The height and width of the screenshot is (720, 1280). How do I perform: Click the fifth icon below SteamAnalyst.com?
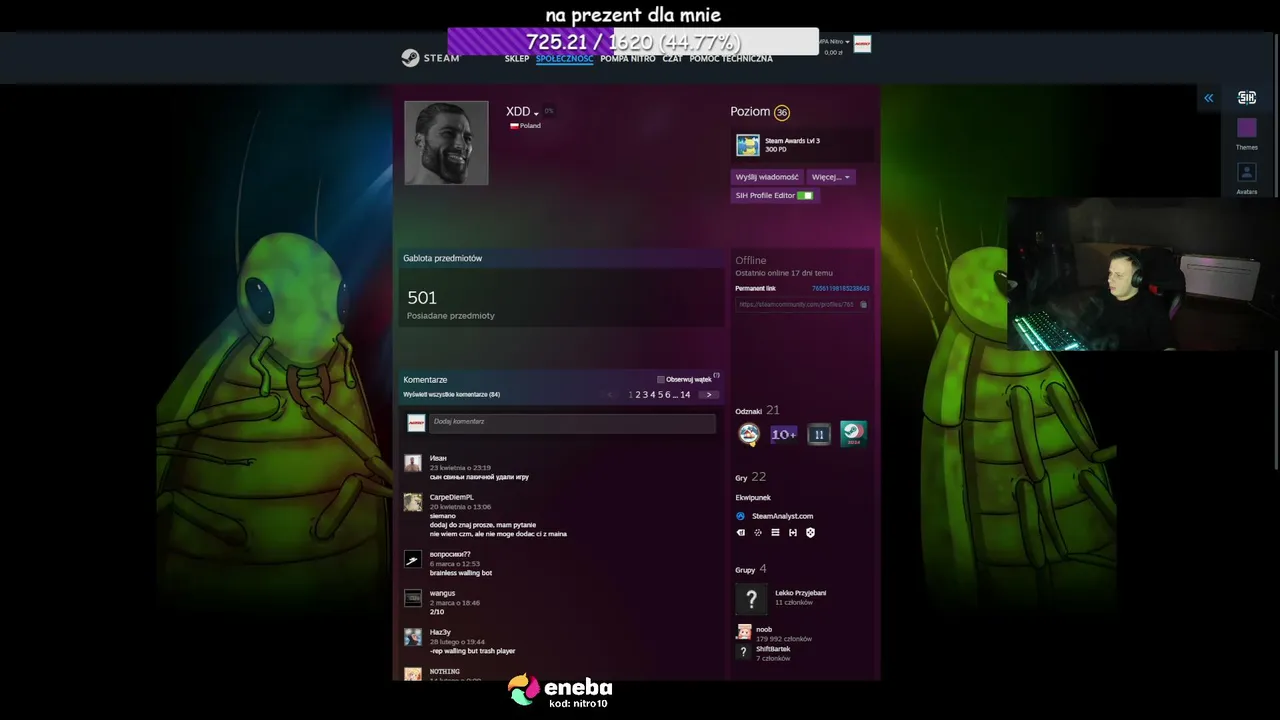tap(810, 533)
